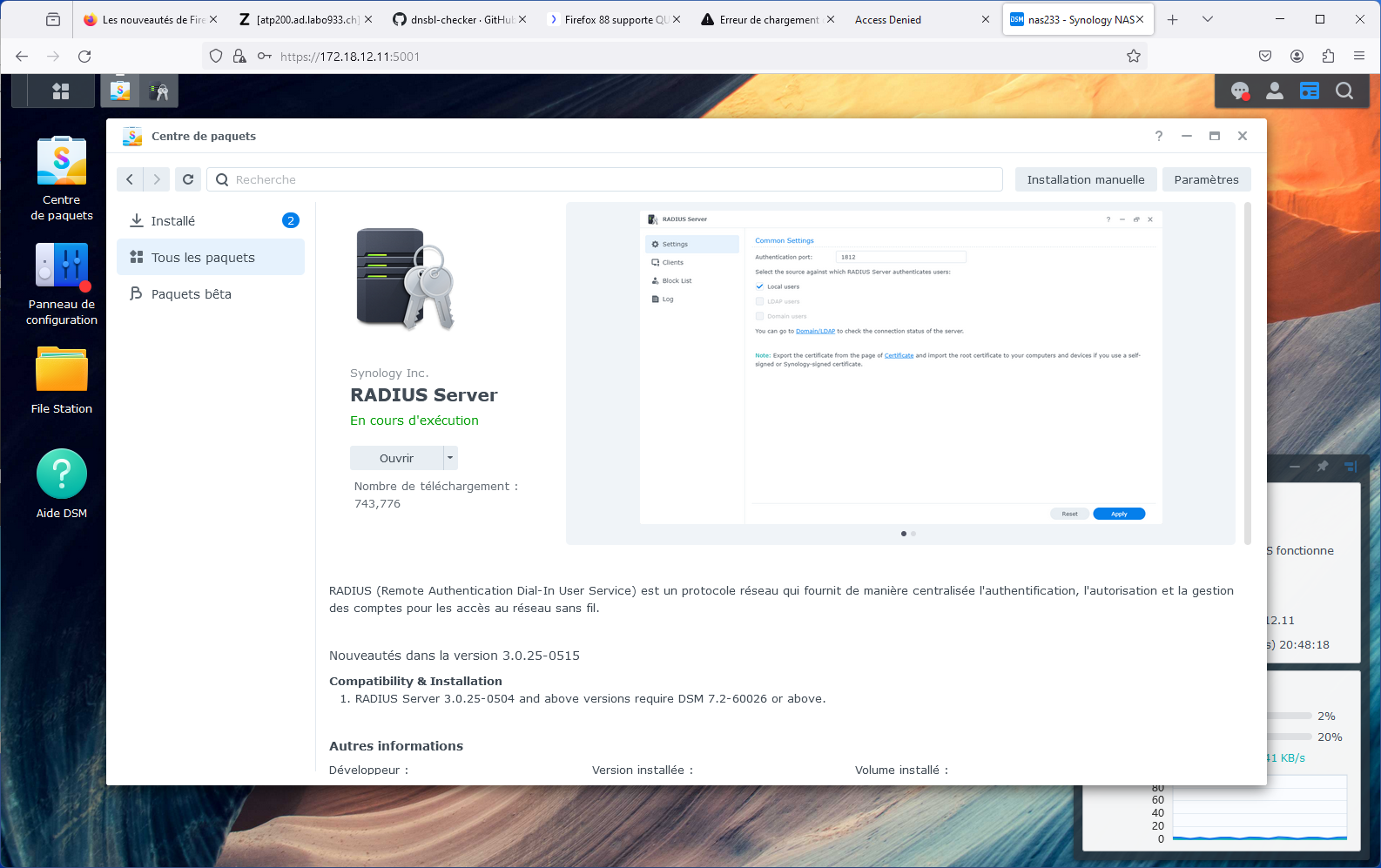This screenshot has height=868, width=1381.
Task: Go back in Package Center
Action: click(130, 179)
